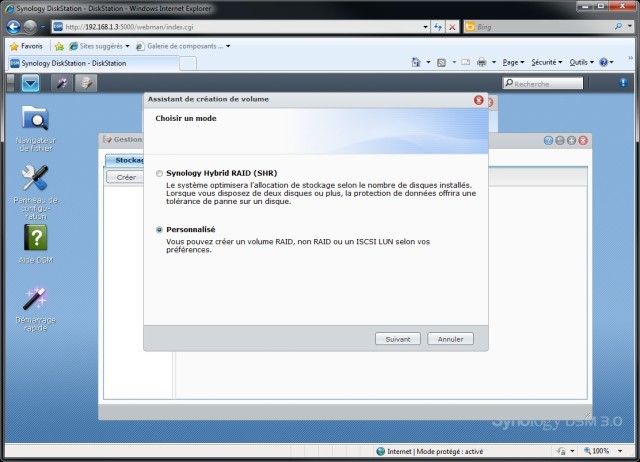Open the Navigateur de fichier desktop icon
Image resolution: width=640 pixels, height=462 pixels.
click(36, 128)
